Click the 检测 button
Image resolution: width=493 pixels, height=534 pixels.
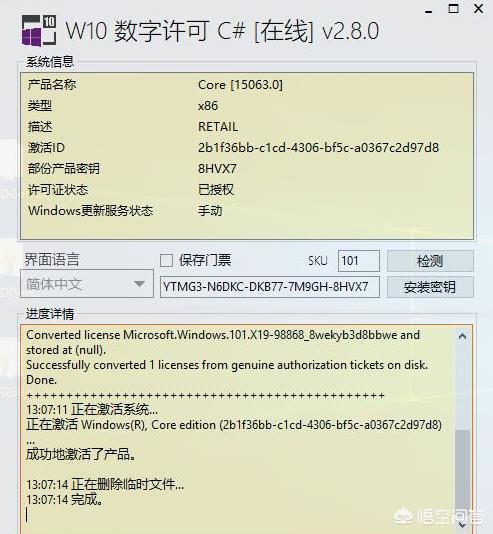coord(430,261)
